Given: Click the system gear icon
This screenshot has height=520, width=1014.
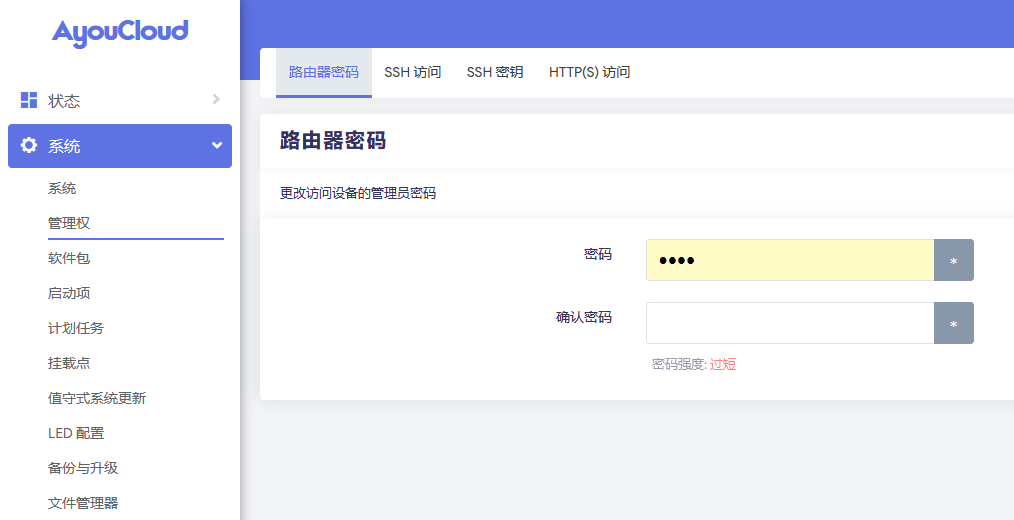Looking at the screenshot, I should coord(29,146).
